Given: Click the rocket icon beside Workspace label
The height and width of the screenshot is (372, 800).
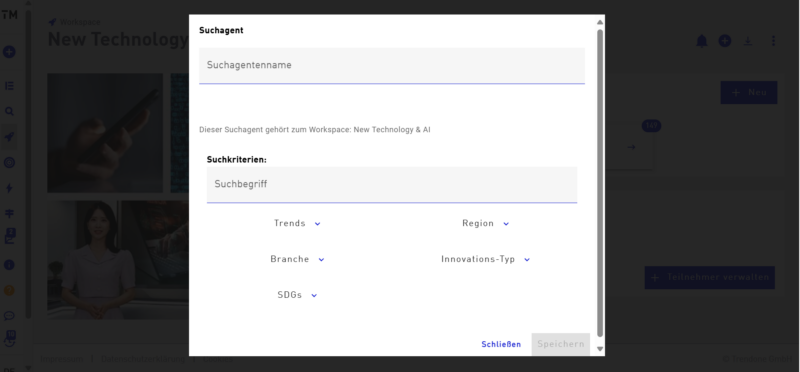Looking at the screenshot, I should coord(52,22).
